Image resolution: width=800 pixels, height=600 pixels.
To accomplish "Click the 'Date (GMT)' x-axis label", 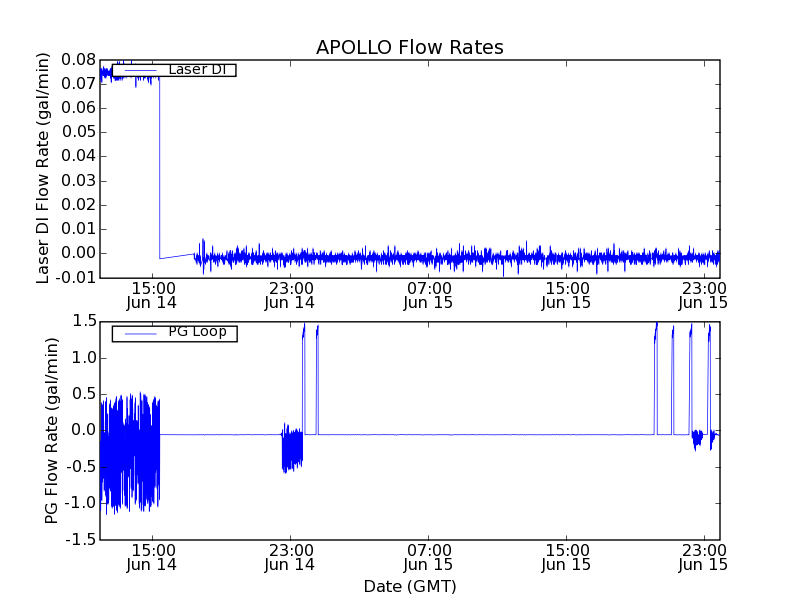I will click(x=410, y=586).
